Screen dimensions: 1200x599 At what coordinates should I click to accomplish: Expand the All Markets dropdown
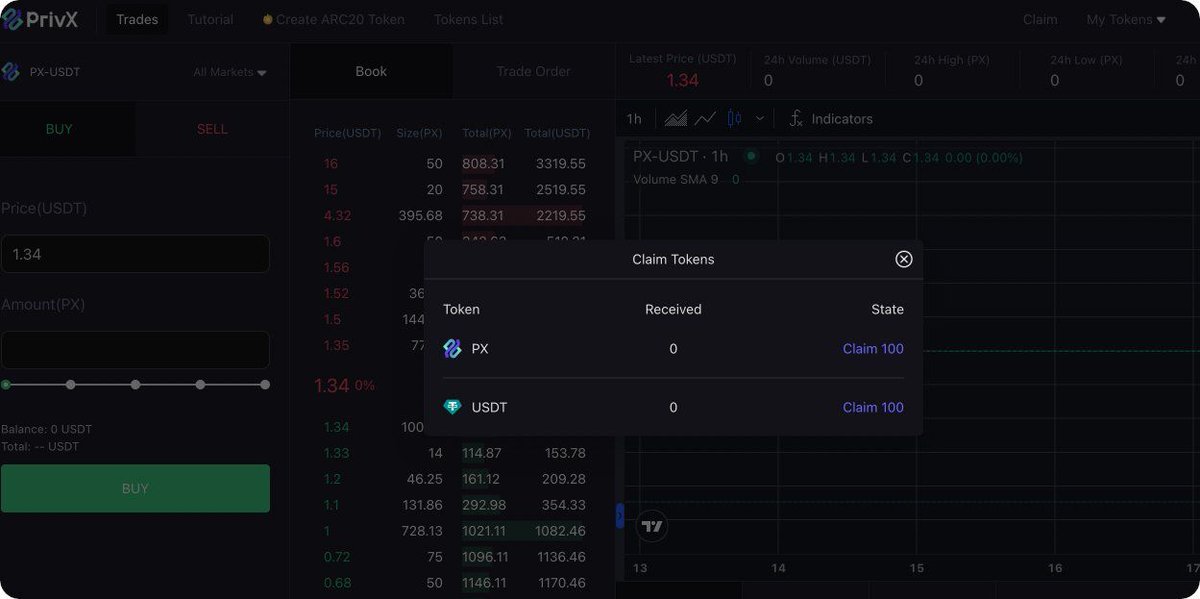(x=230, y=72)
